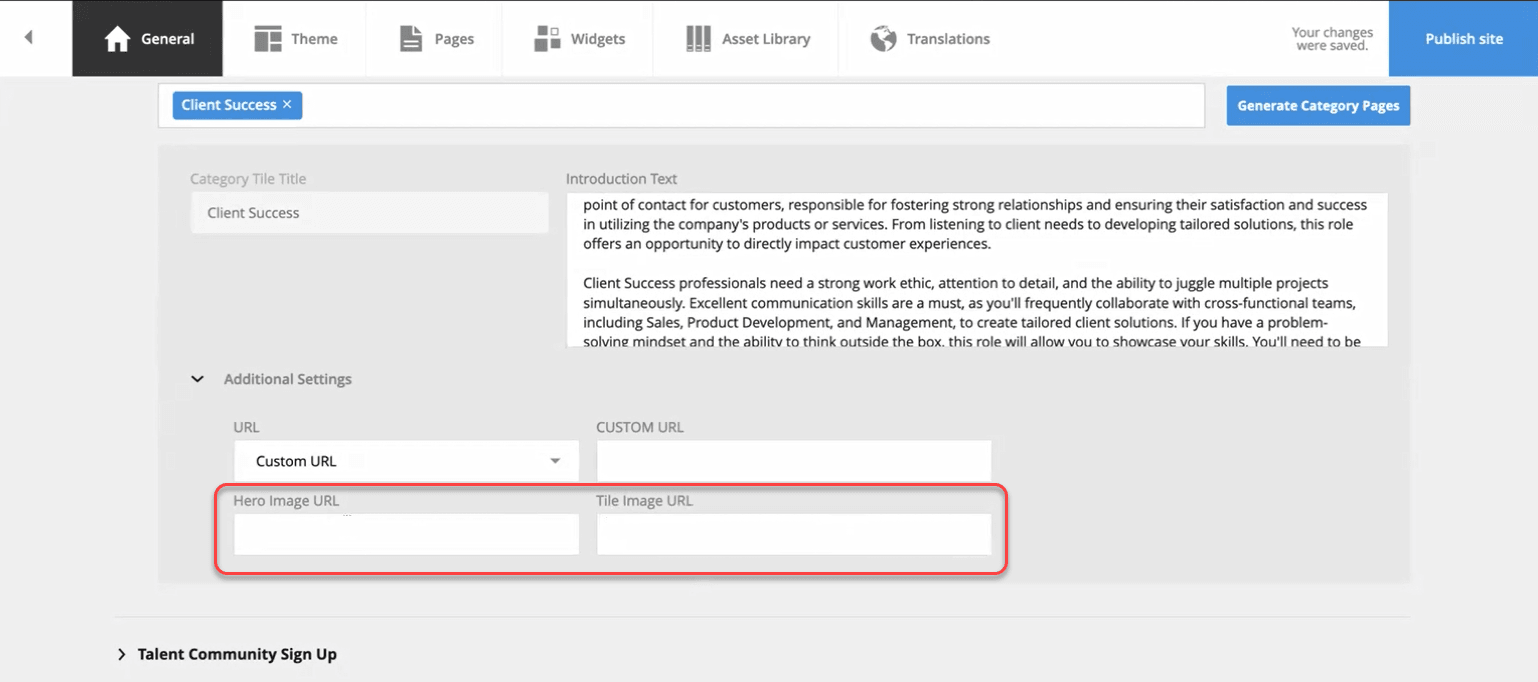Open the Pages tab
Image resolution: width=1538 pixels, height=682 pixels.
435,39
